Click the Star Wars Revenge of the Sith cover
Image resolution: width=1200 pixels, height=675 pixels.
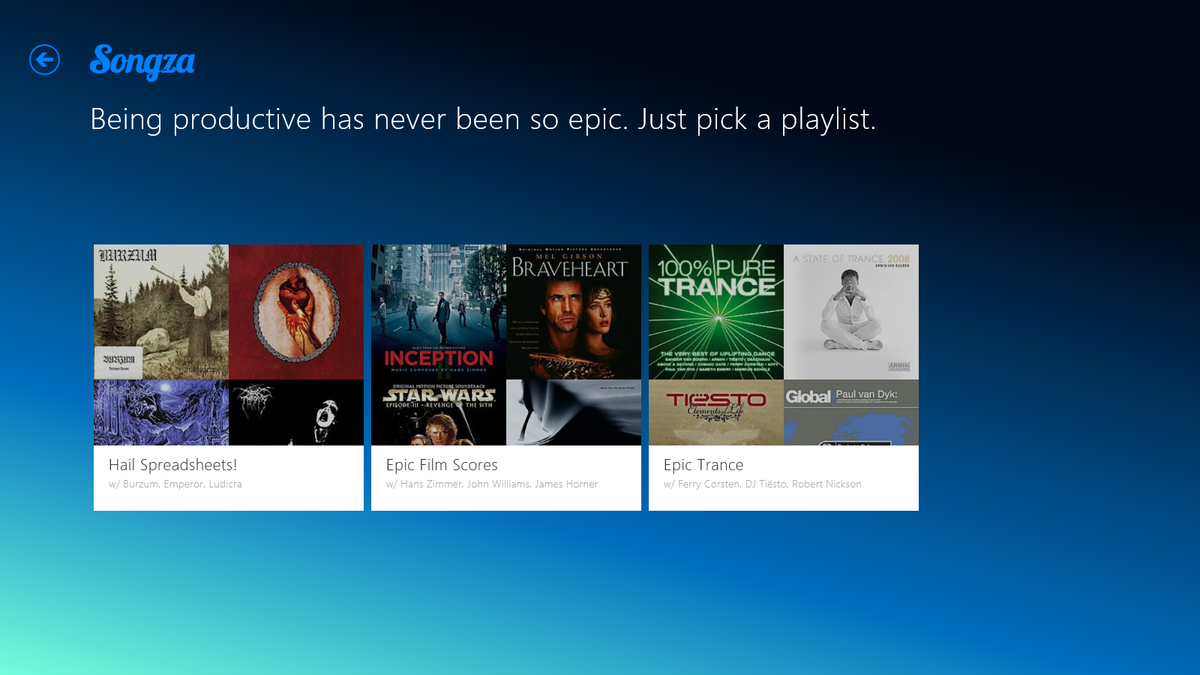[x=439, y=412]
